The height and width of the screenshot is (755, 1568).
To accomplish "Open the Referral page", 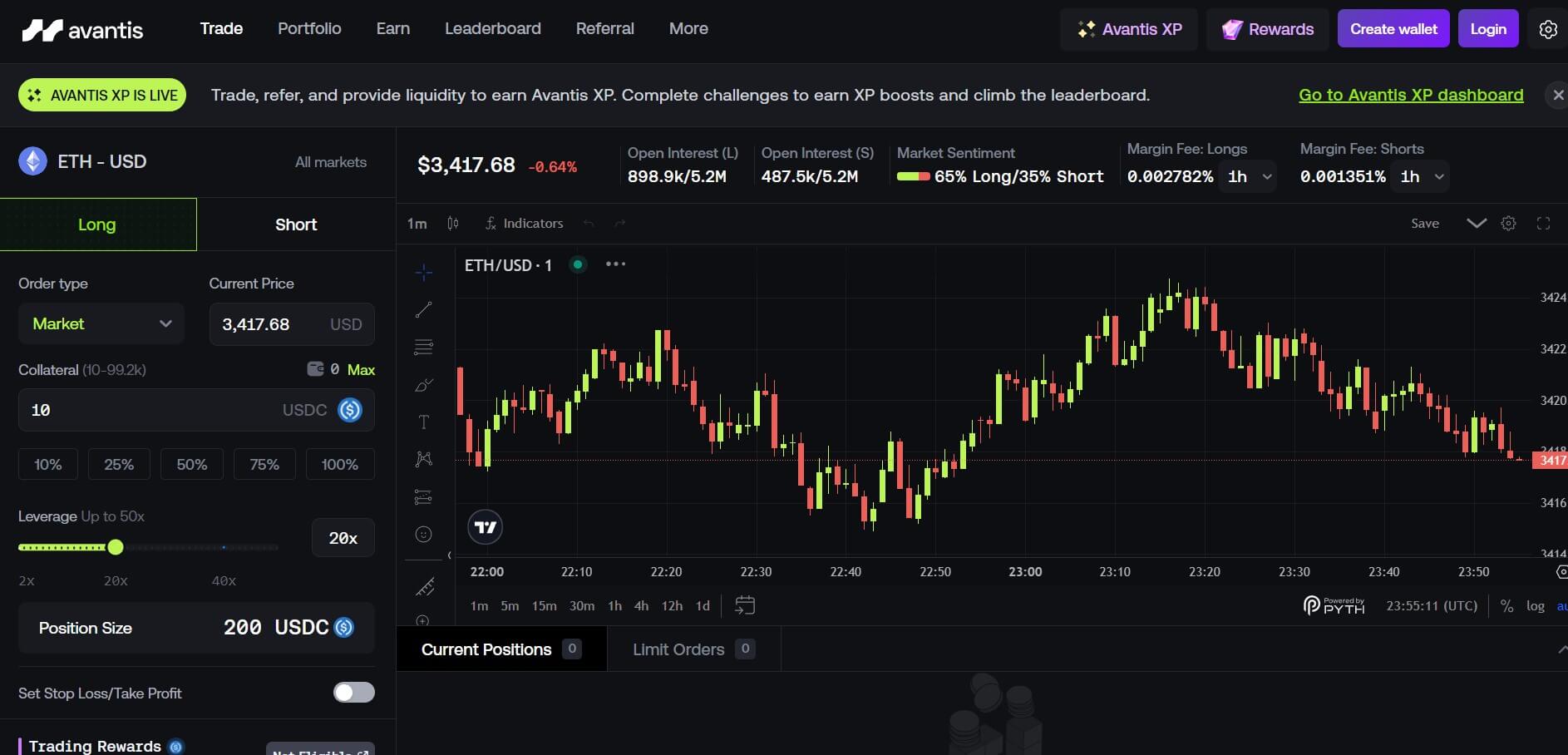I will pyautogui.click(x=605, y=28).
